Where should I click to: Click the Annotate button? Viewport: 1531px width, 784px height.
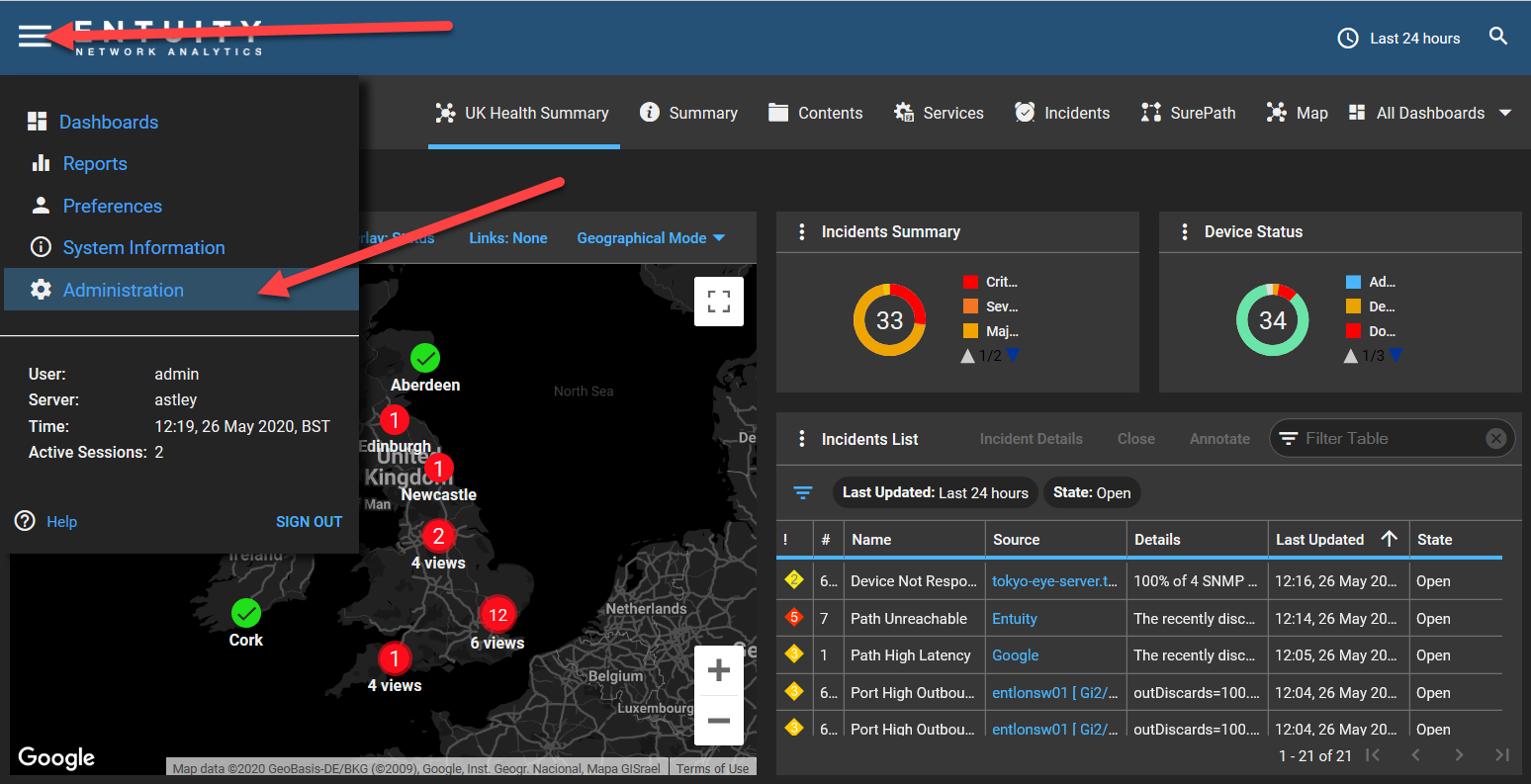pos(1219,439)
